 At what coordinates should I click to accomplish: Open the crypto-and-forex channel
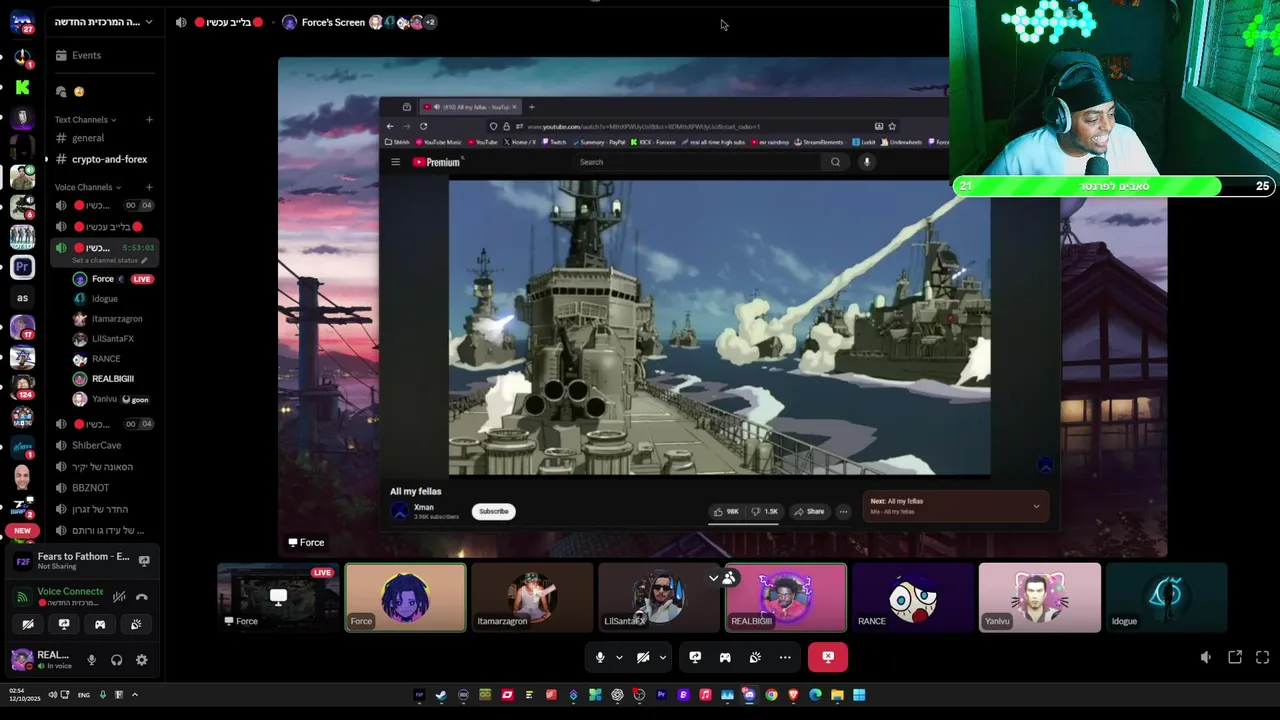[104, 159]
